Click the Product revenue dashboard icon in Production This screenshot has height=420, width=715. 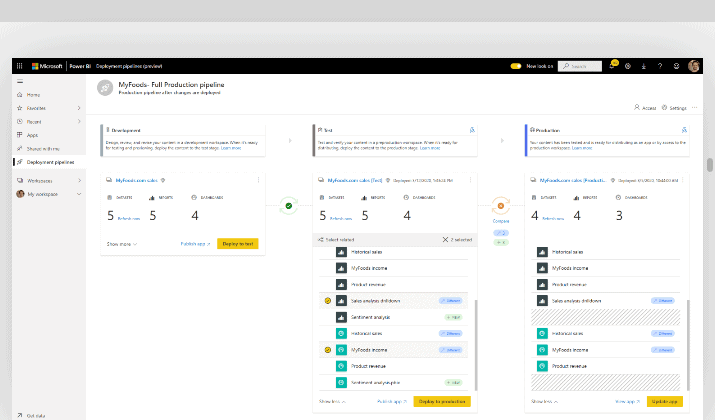[542, 366]
